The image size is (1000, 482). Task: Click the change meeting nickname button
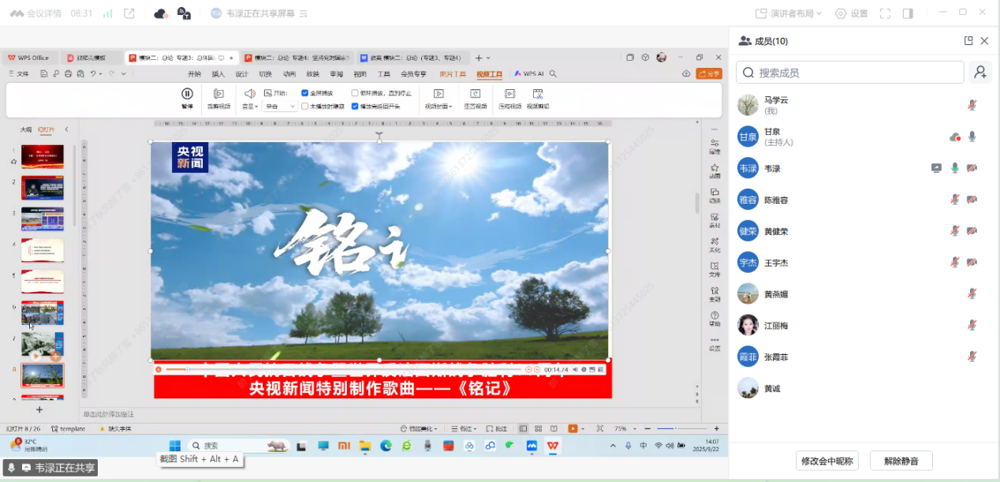point(825,460)
